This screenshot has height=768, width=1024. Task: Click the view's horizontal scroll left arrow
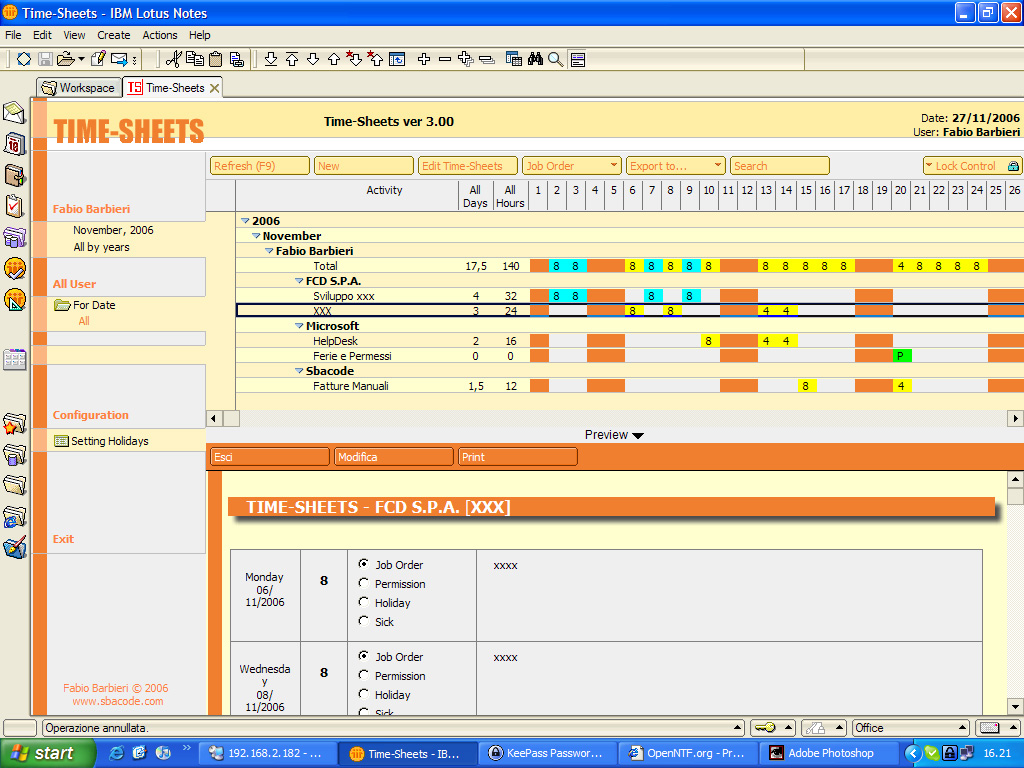coord(214,418)
